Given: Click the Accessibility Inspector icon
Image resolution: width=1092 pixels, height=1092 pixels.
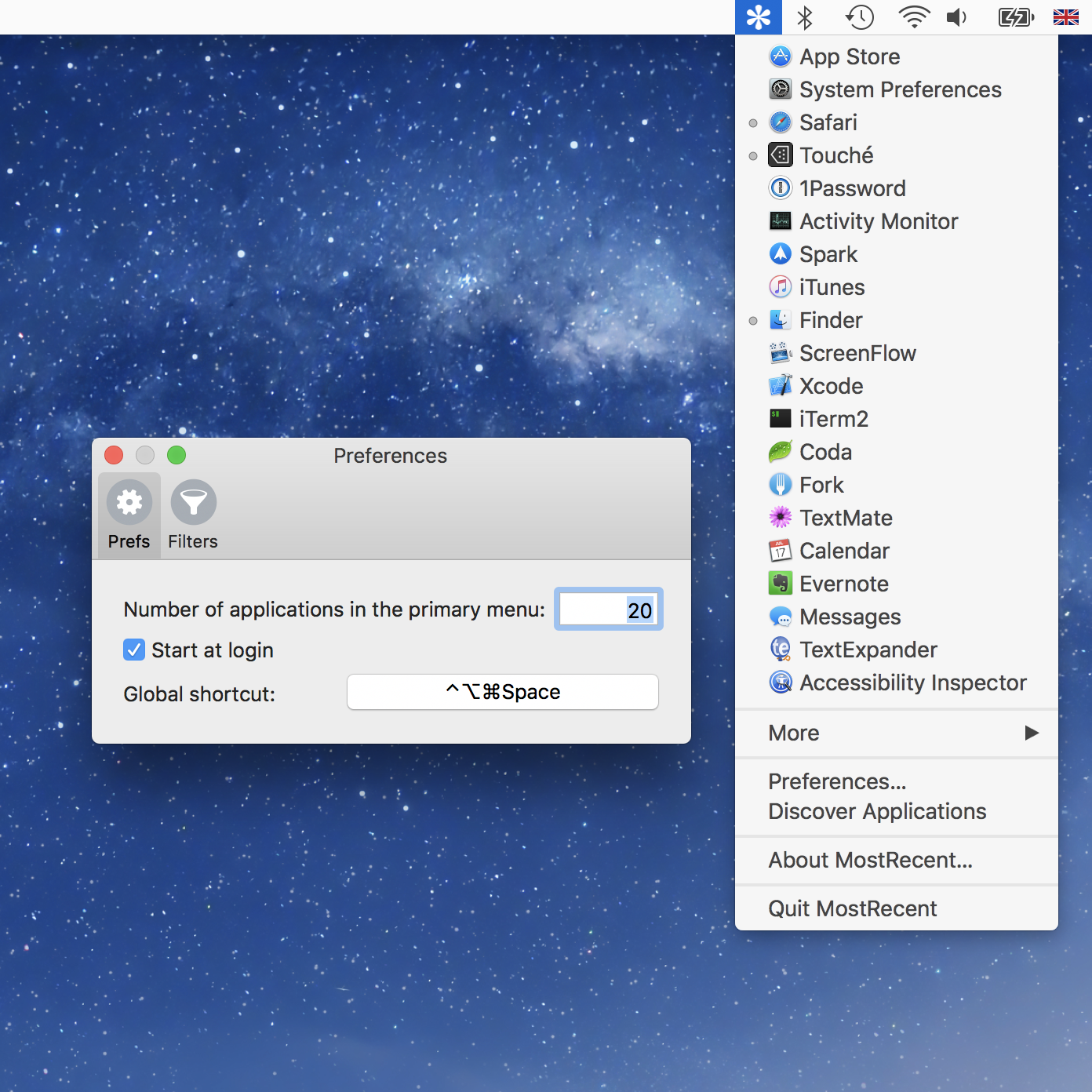Looking at the screenshot, I should click(781, 682).
